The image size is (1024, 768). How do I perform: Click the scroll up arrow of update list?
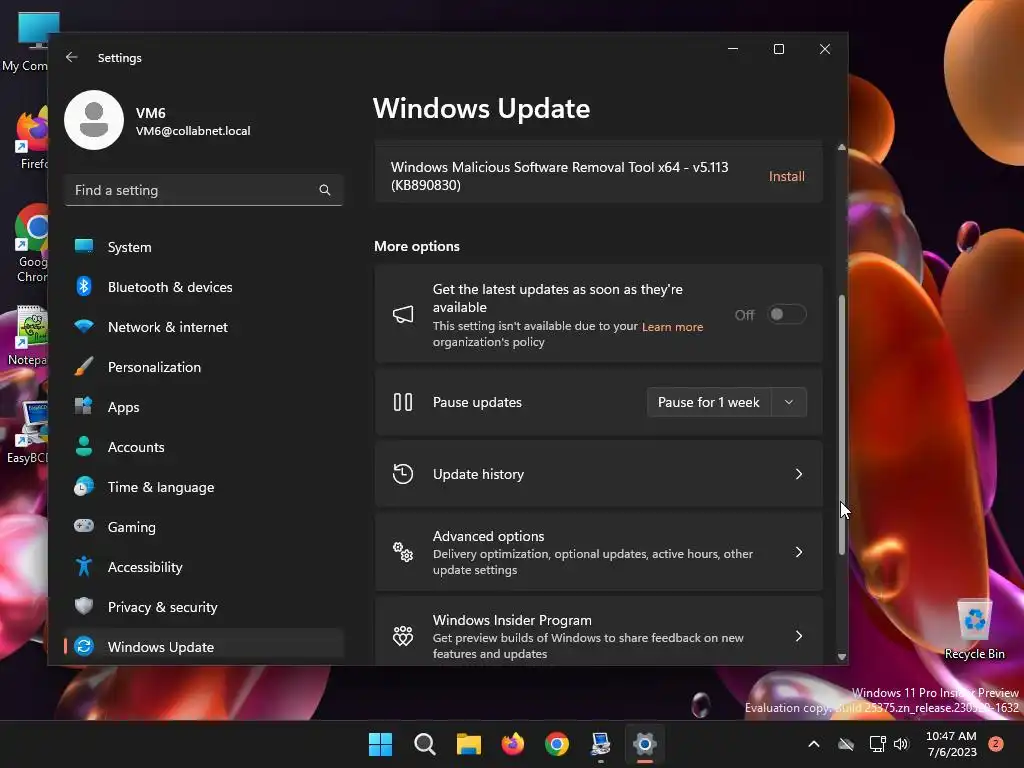(842, 148)
